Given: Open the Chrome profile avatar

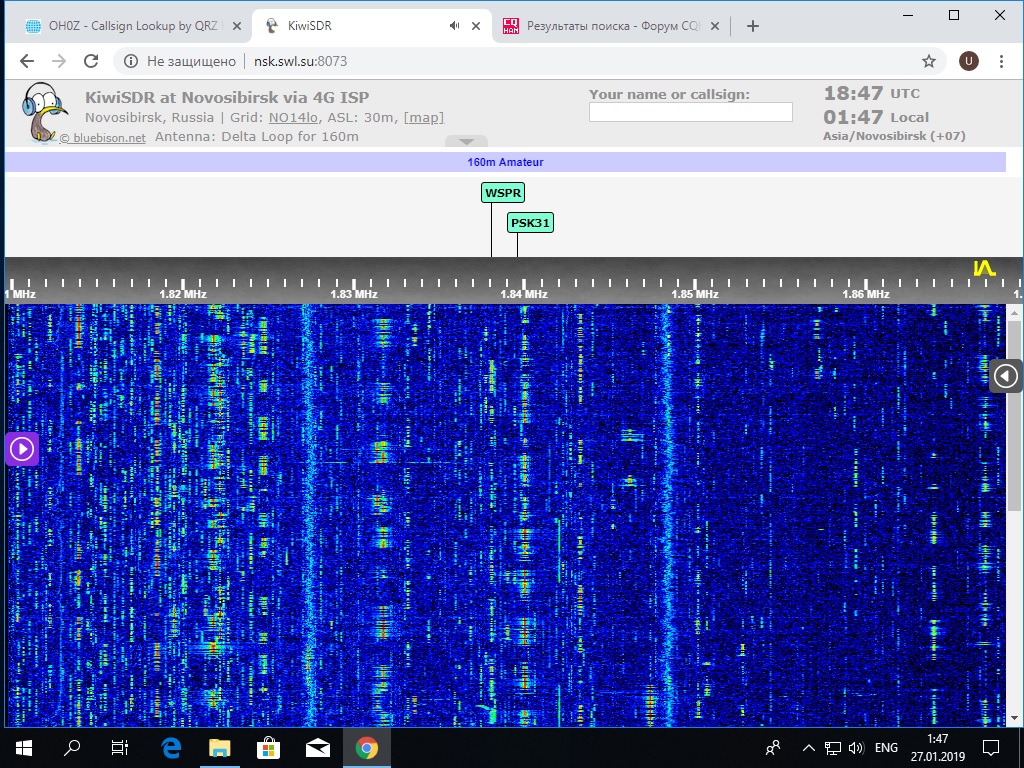Looking at the screenshot, I should point(968,61).
